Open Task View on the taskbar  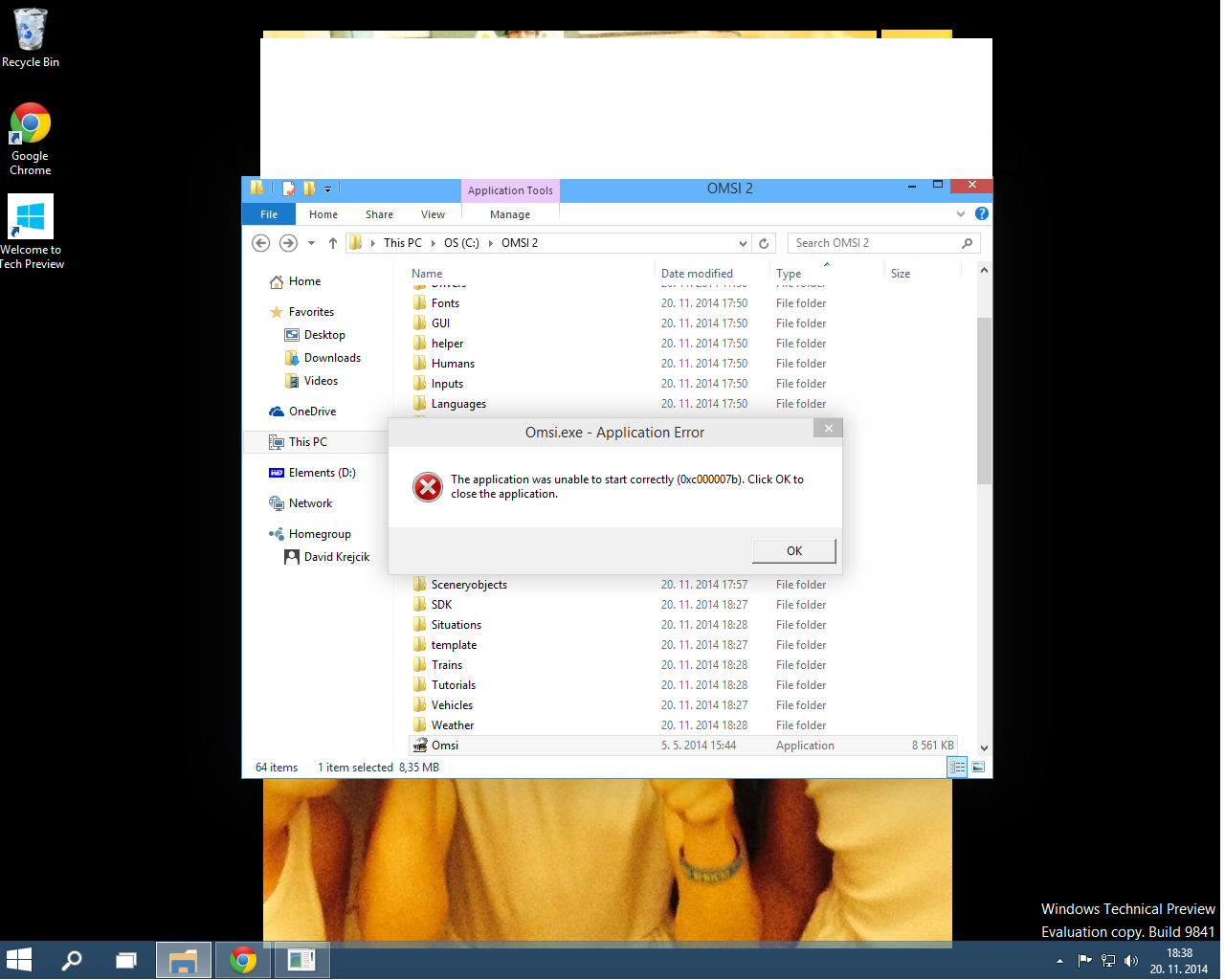(126, 960)
